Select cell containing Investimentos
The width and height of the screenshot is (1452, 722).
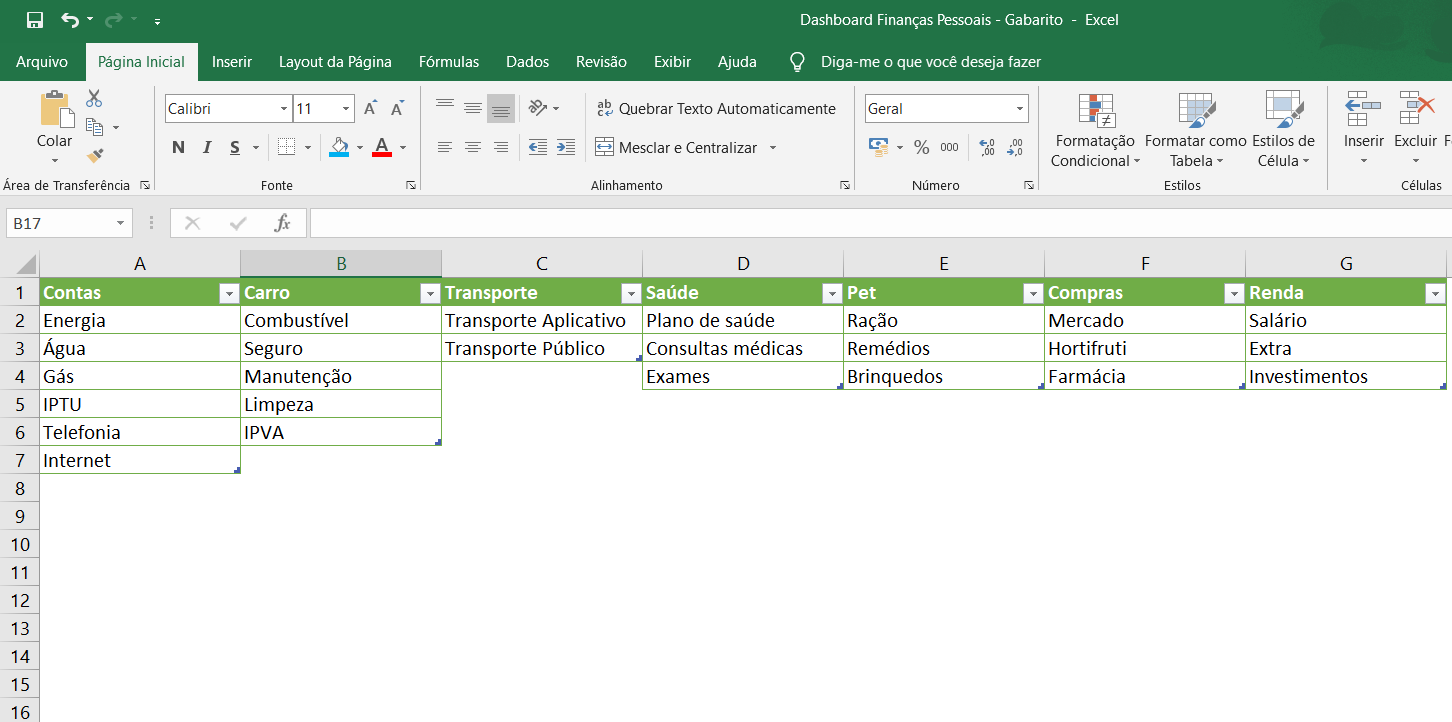pos(1346,377)
